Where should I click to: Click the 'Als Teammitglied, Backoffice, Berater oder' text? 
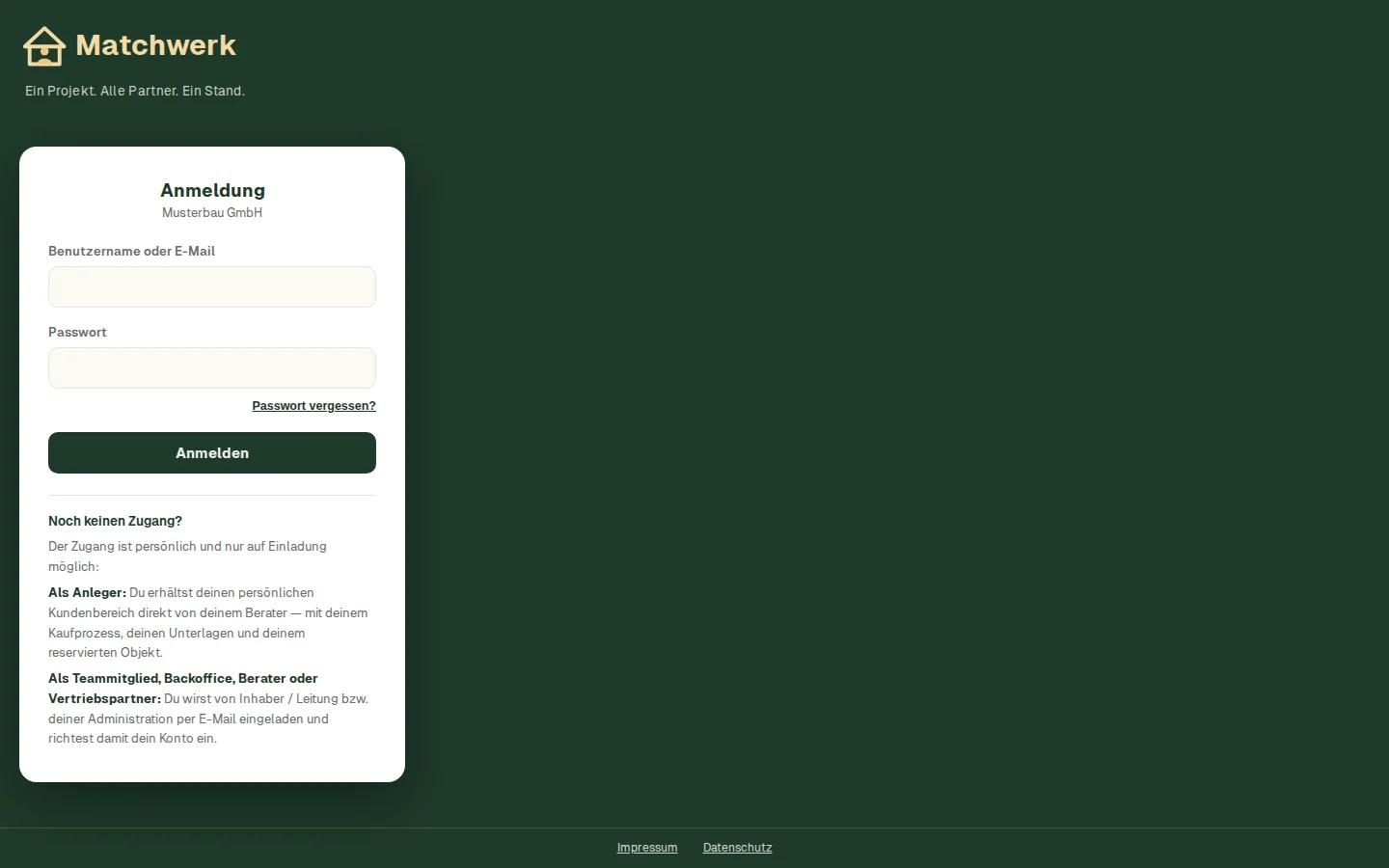(183, 678)
